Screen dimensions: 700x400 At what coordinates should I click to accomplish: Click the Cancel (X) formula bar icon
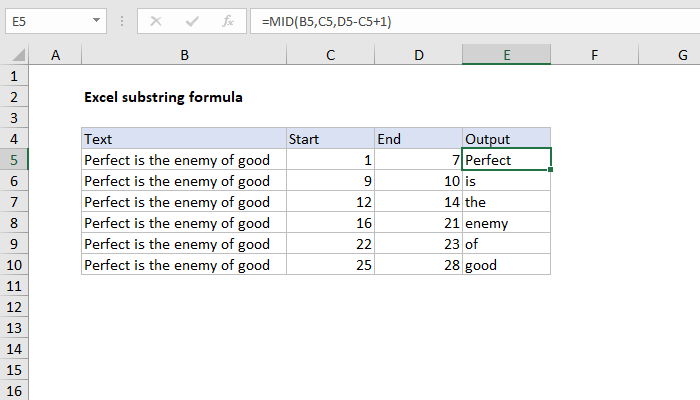[156, 21]
